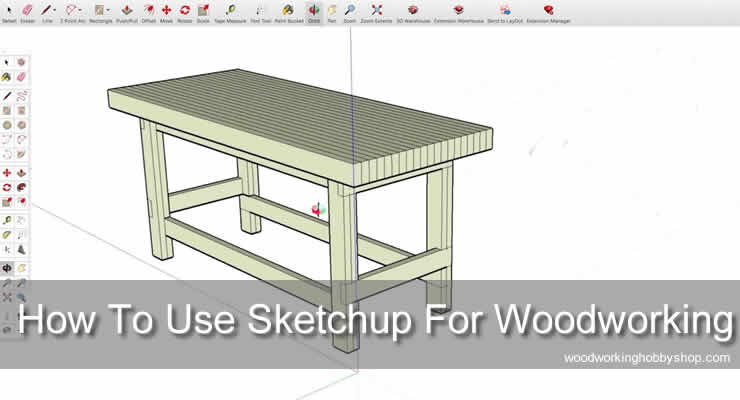740x400 pixels.
Task: Open the 3D Warehouse
Action: [413, 9]
